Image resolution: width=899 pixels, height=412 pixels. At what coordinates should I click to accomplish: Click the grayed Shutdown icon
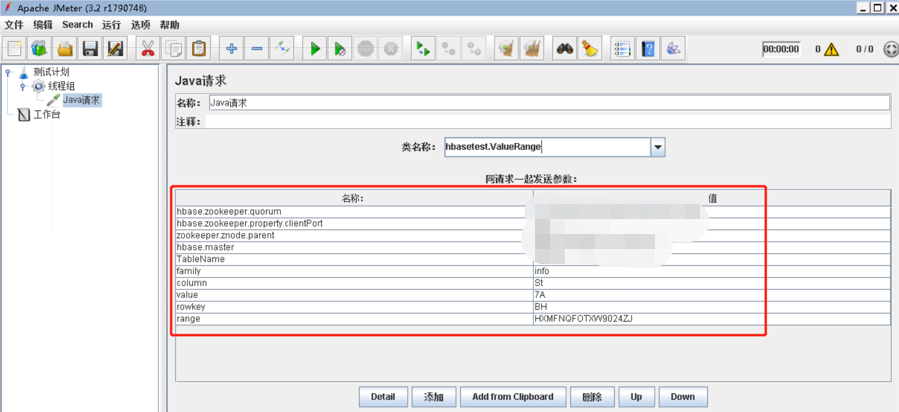coord(390,49)
